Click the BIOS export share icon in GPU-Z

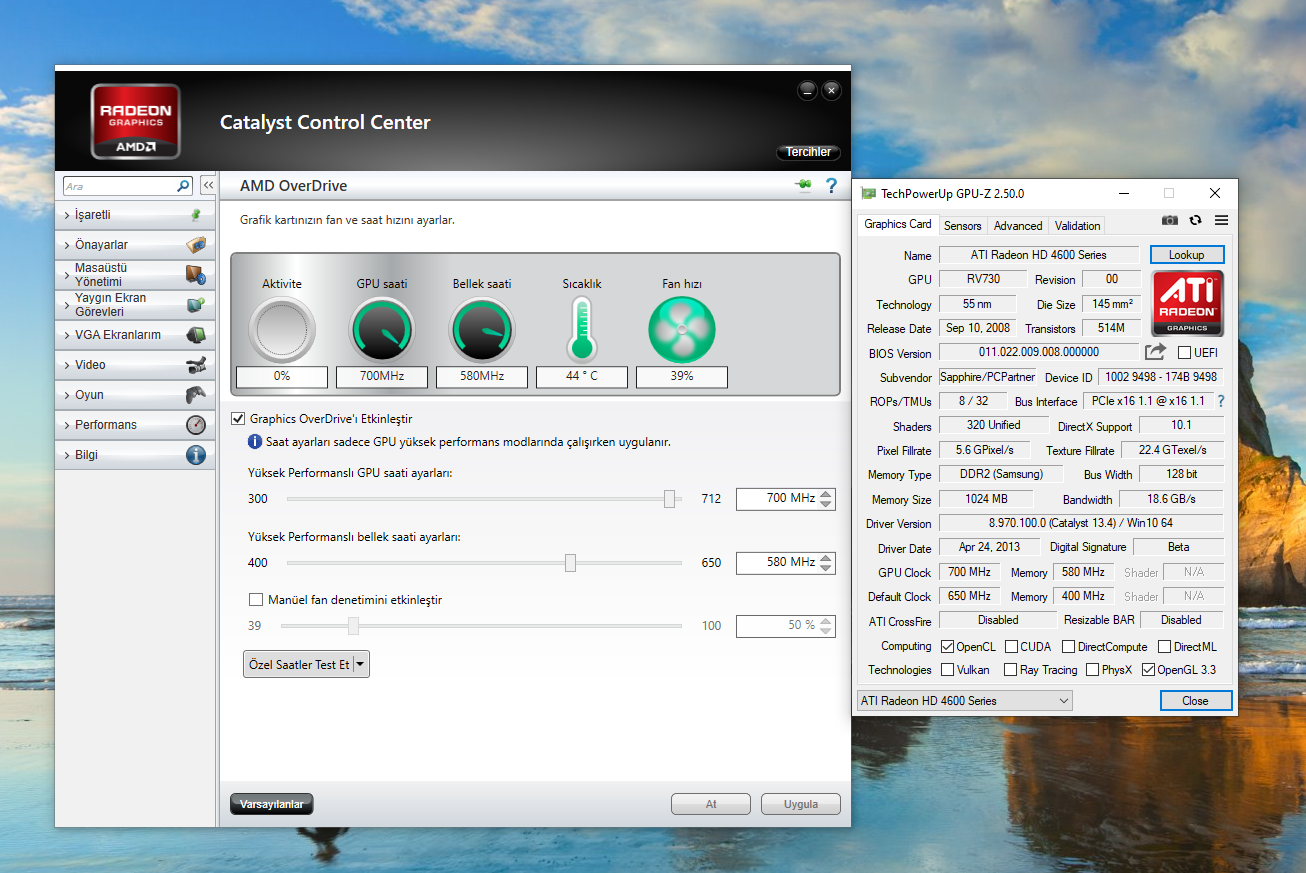click(x=1155, y=352)
